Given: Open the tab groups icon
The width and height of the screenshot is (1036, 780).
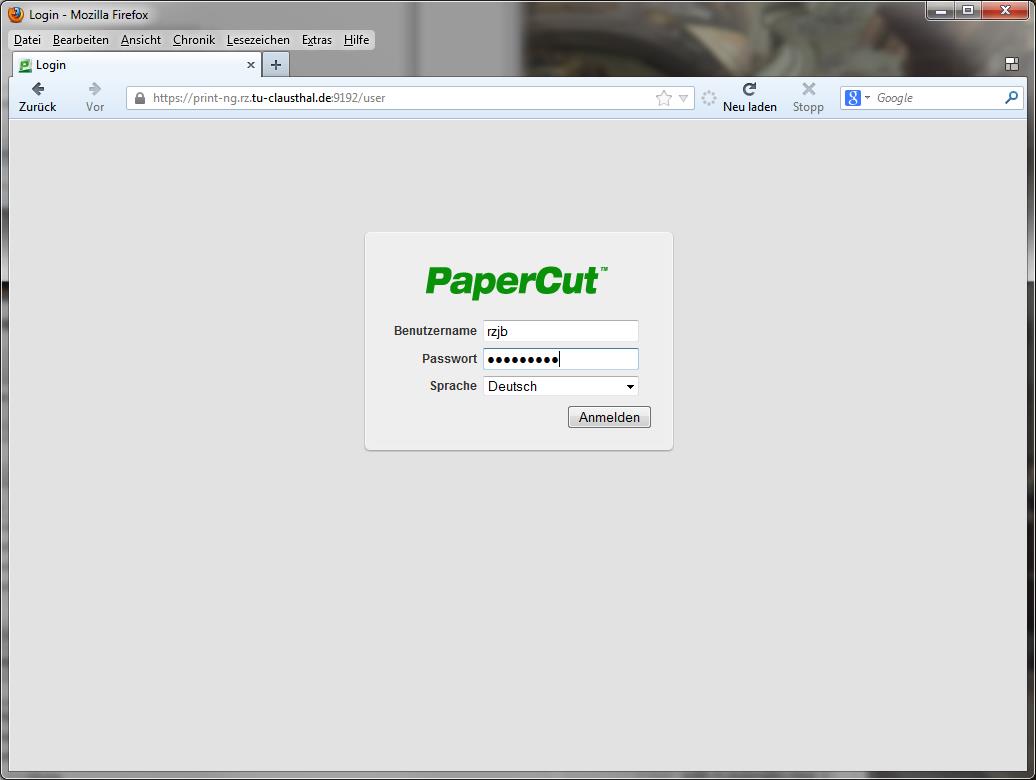Looking at the screenshot, I should click(x=1011, y=65).
